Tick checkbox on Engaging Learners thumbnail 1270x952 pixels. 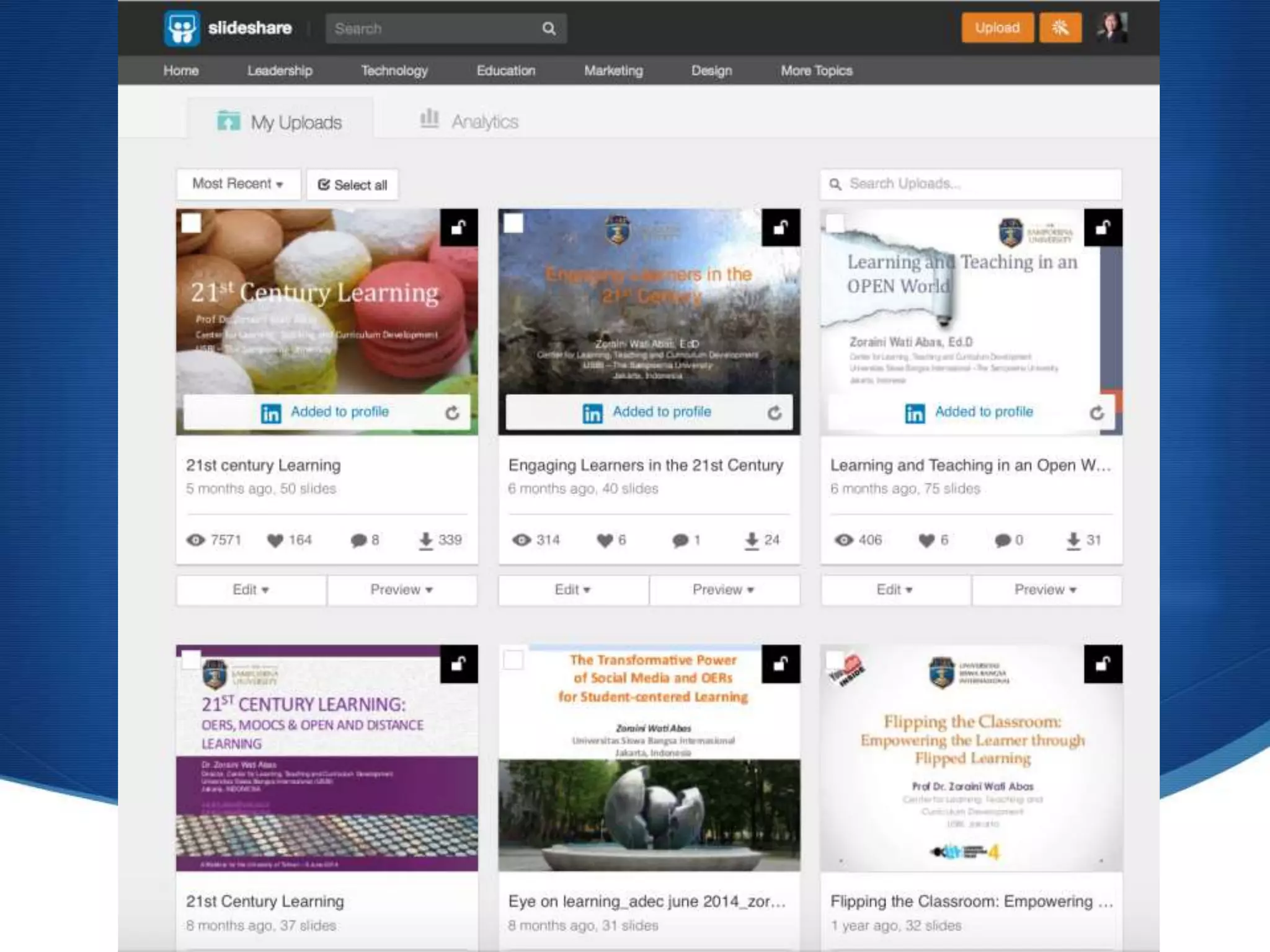point(513,223)
